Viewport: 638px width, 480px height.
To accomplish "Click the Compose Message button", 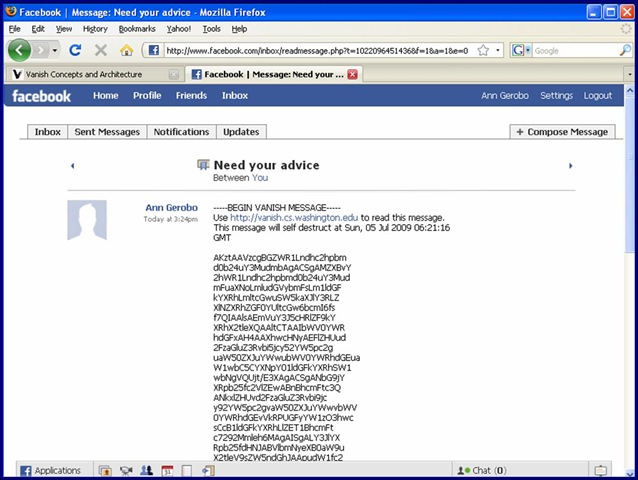I will pyautogui.click(x=562, y=132).
